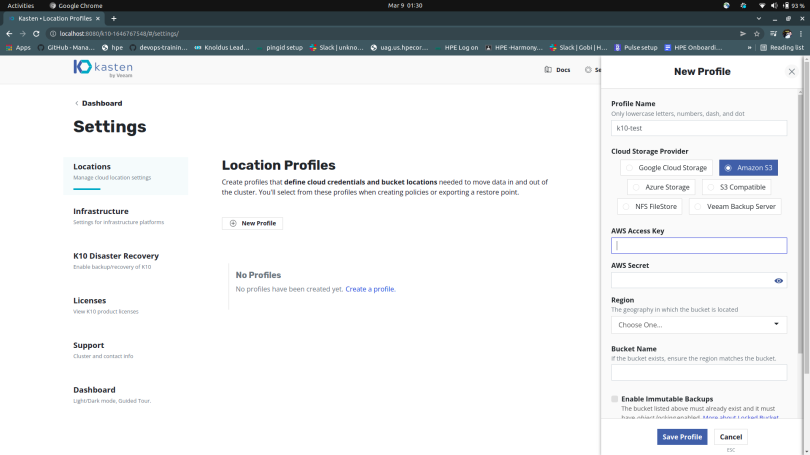Open the Docs book icon
This screenshot has width=810, height=455.
548,70
